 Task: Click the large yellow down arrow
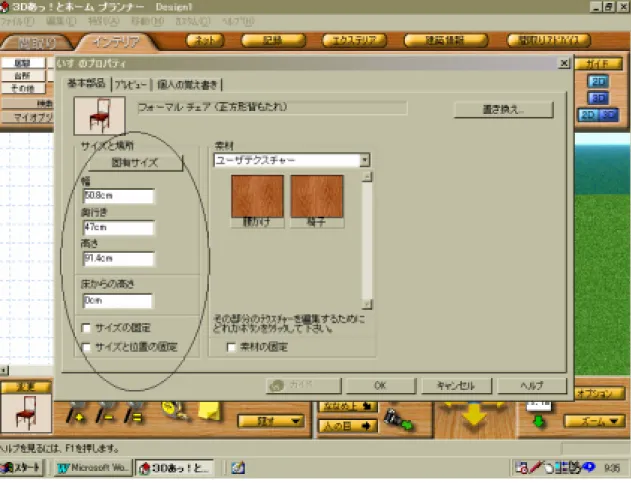coord(474,415)
